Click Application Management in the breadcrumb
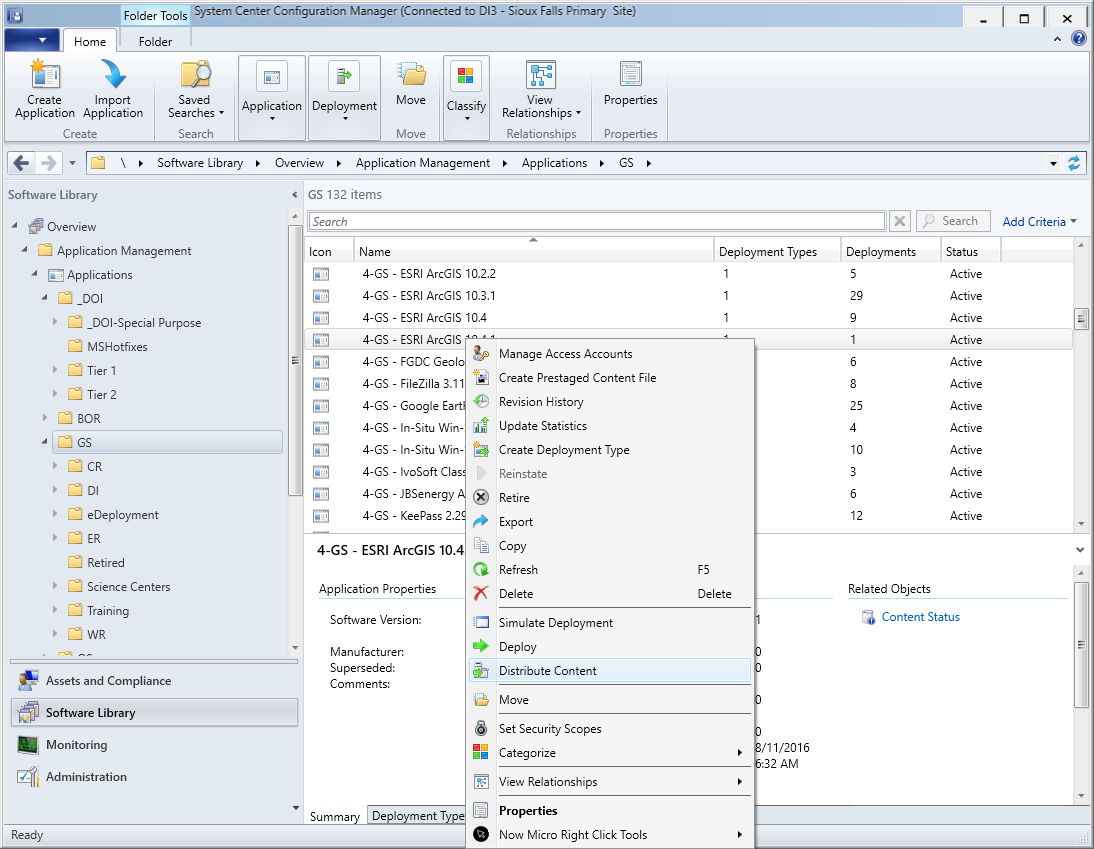The image size is (1094, 849). tap(423, 163)
